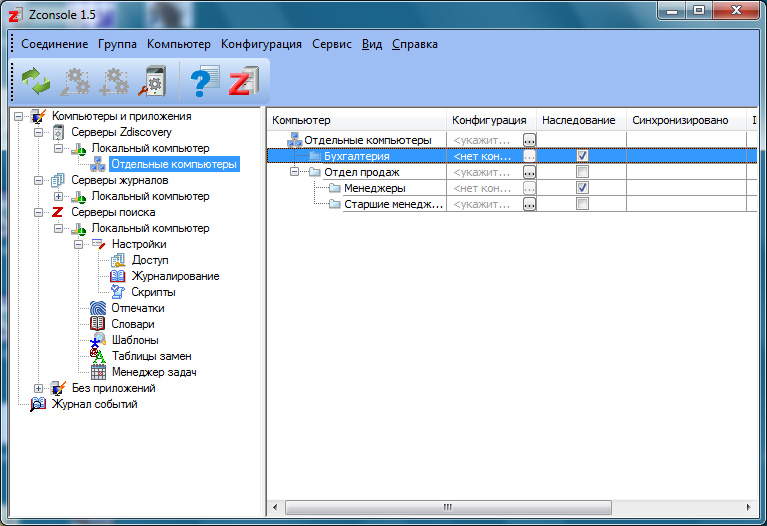This screenshot has width=767, height=526.
Task: Click the scrollbar left arrow
Action: tap(275, 507)
